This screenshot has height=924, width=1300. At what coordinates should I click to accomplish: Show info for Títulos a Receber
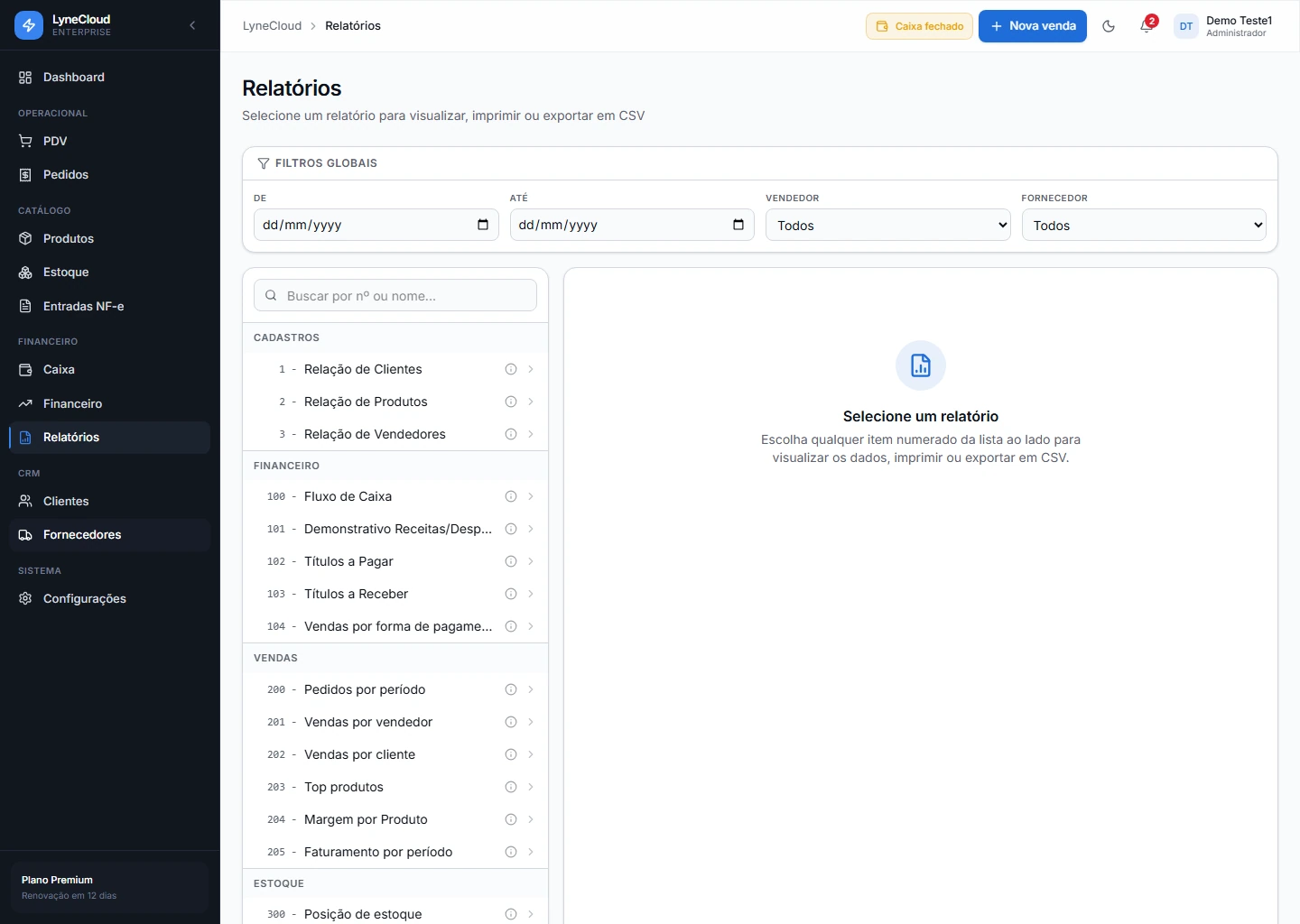pos(511,594)
